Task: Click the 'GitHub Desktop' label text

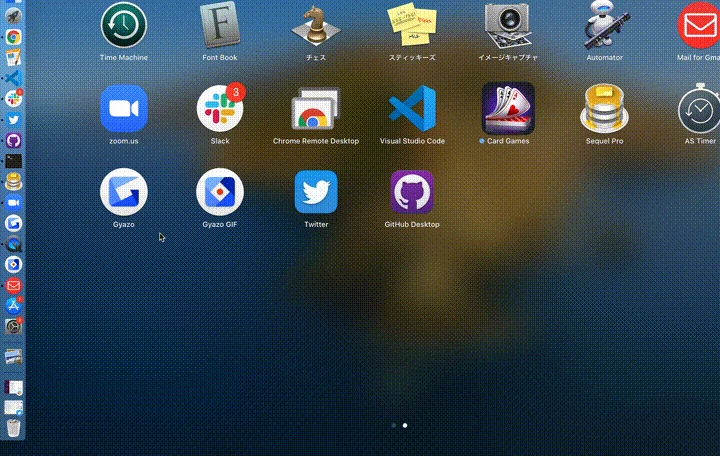Action: (x=412, y=225)
